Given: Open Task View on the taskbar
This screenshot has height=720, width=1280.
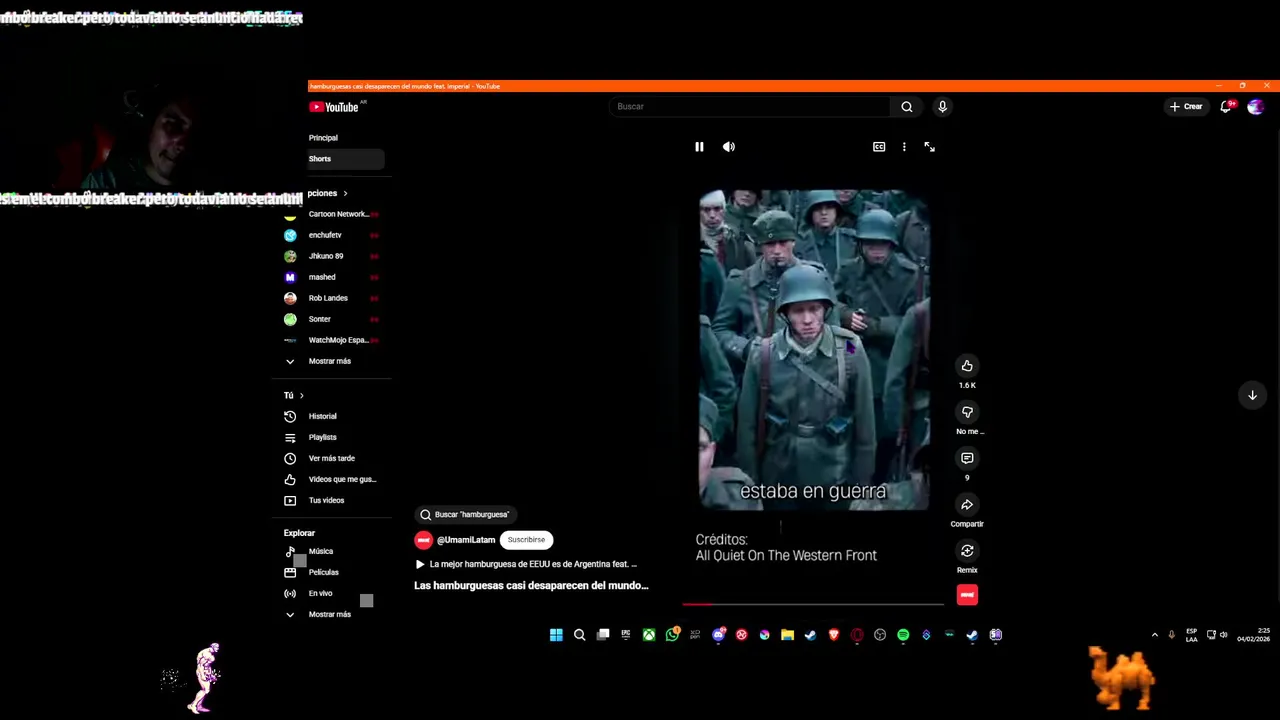Looking at the screenshot, I should 603,635.
